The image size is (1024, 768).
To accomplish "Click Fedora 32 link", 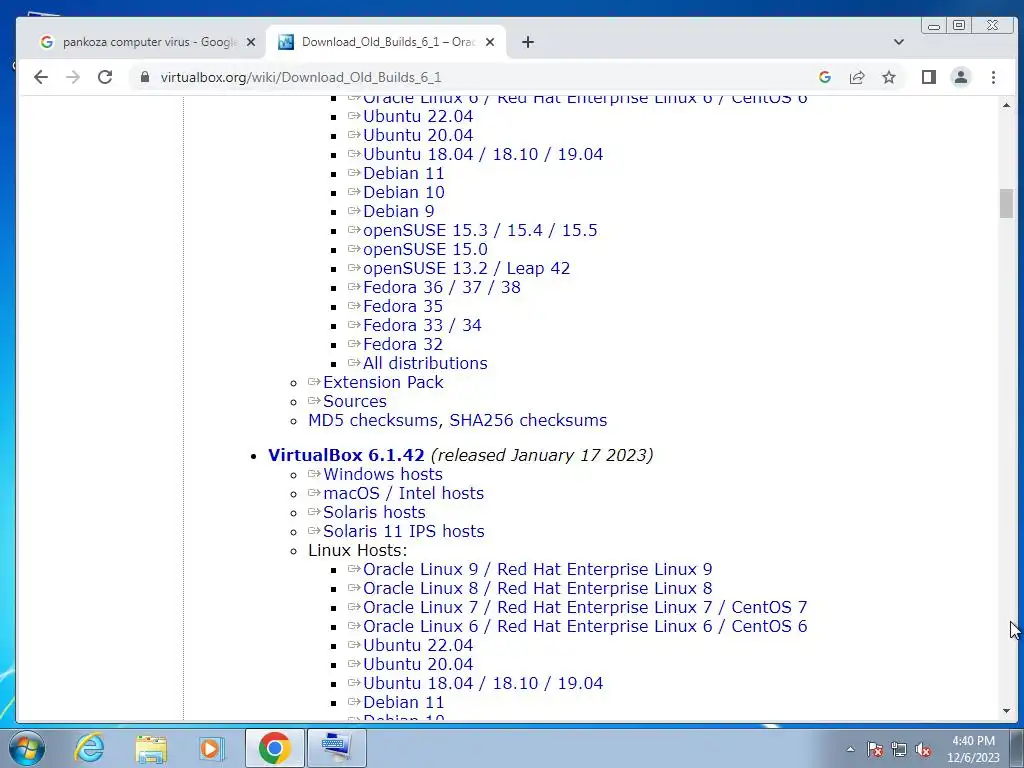I will [x=403, y=344].
